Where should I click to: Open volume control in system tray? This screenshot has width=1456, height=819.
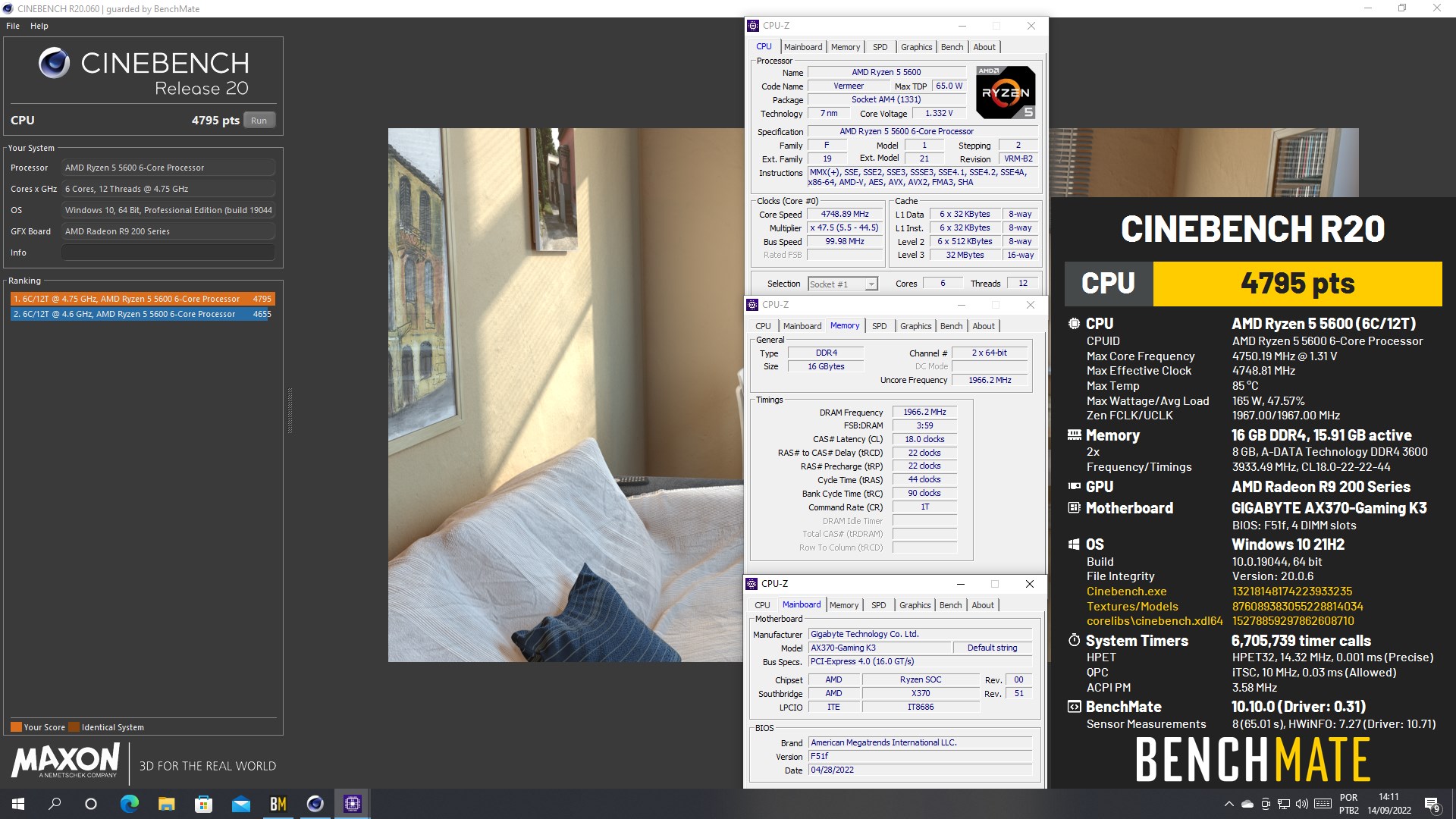[x=1302, y=804]
